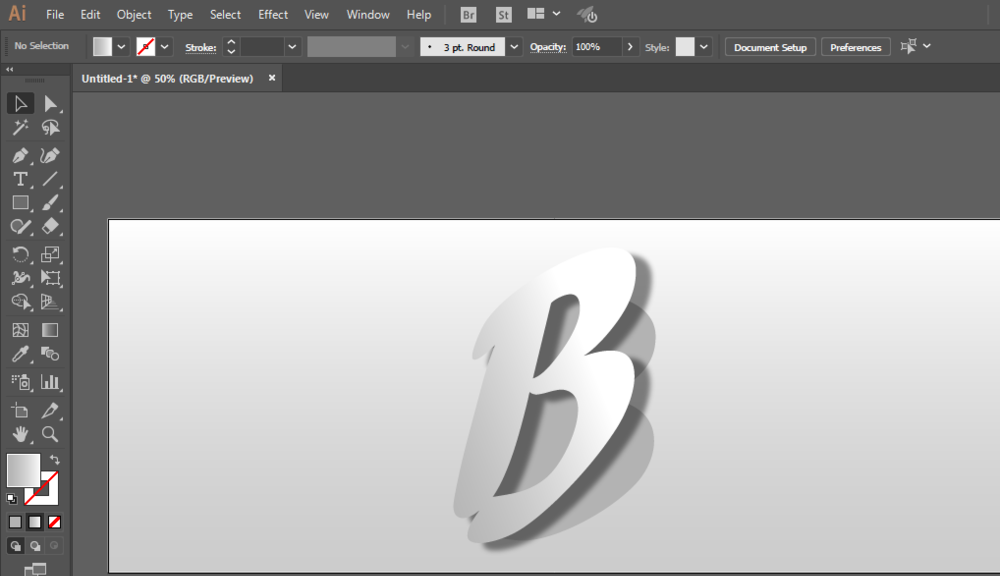Select the Line Segment tool
The image size is (1000, 576).
(x=50, y=179)
